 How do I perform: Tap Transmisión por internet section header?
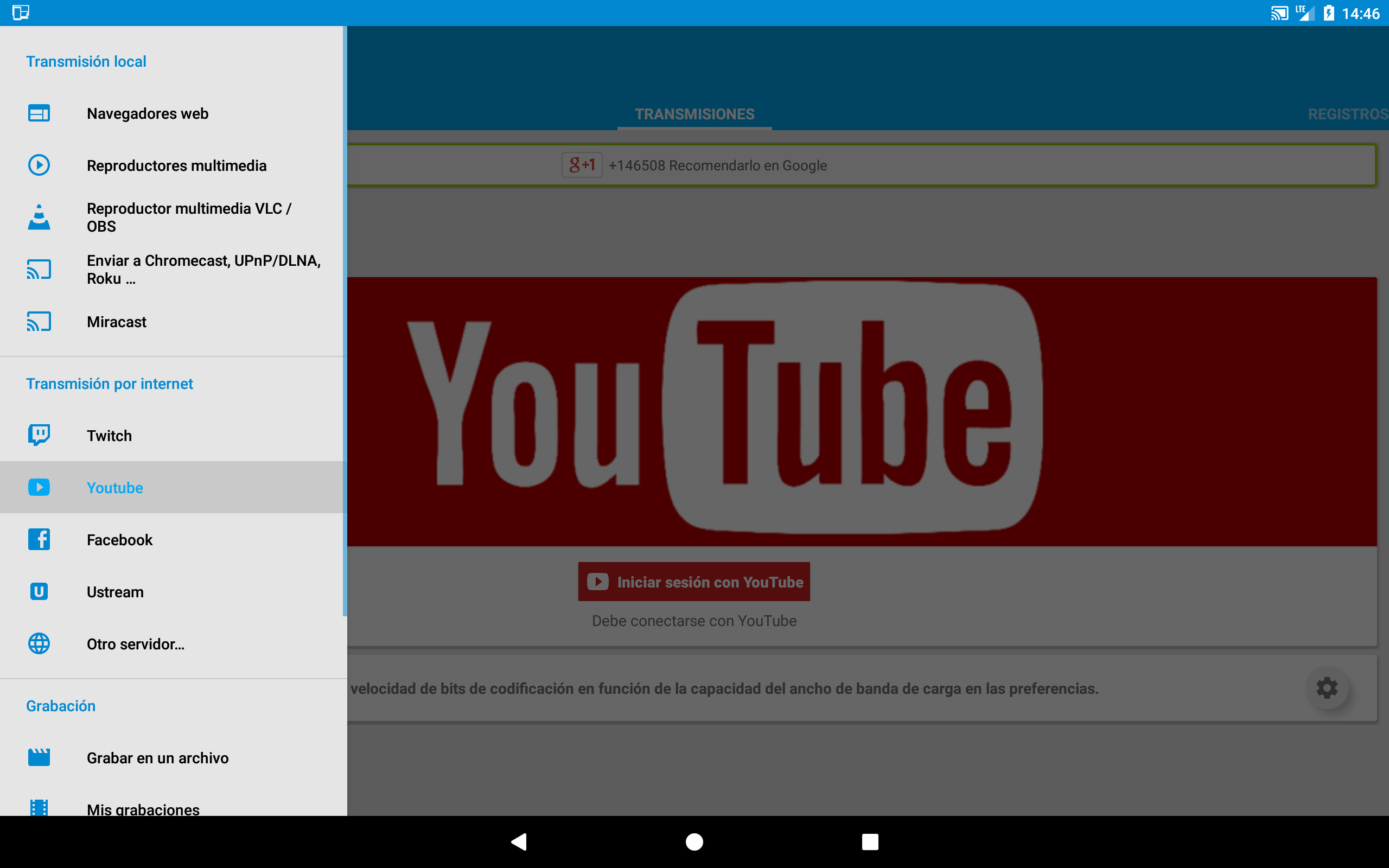(110, 384)
